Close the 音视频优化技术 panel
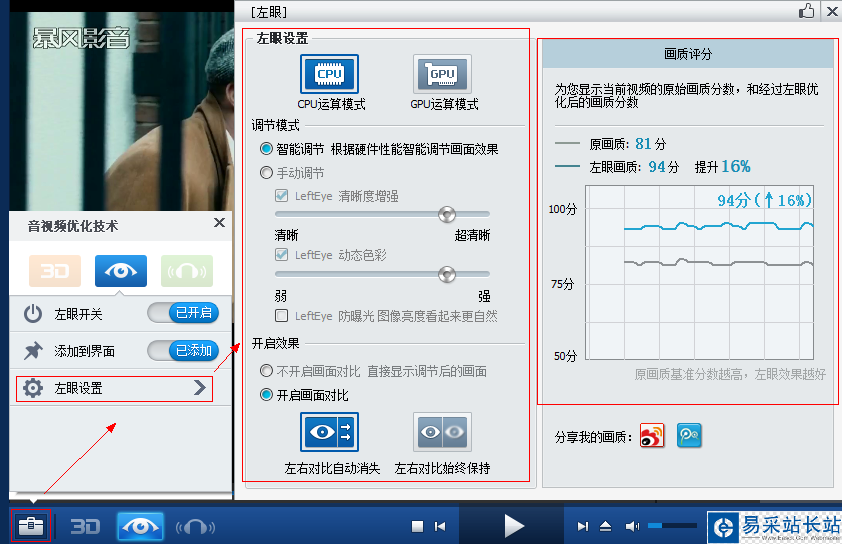Viewport: 842px width, 544px height. pyautogui.click(x=219, y=222)
